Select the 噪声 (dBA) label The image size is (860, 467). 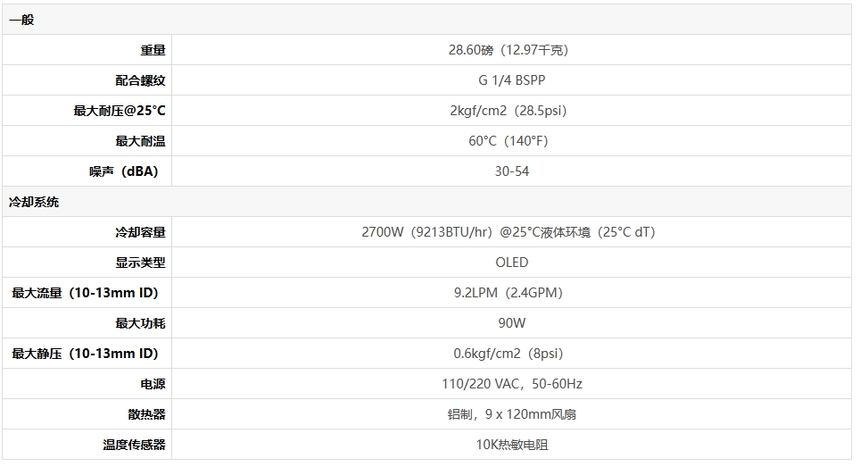124,171
